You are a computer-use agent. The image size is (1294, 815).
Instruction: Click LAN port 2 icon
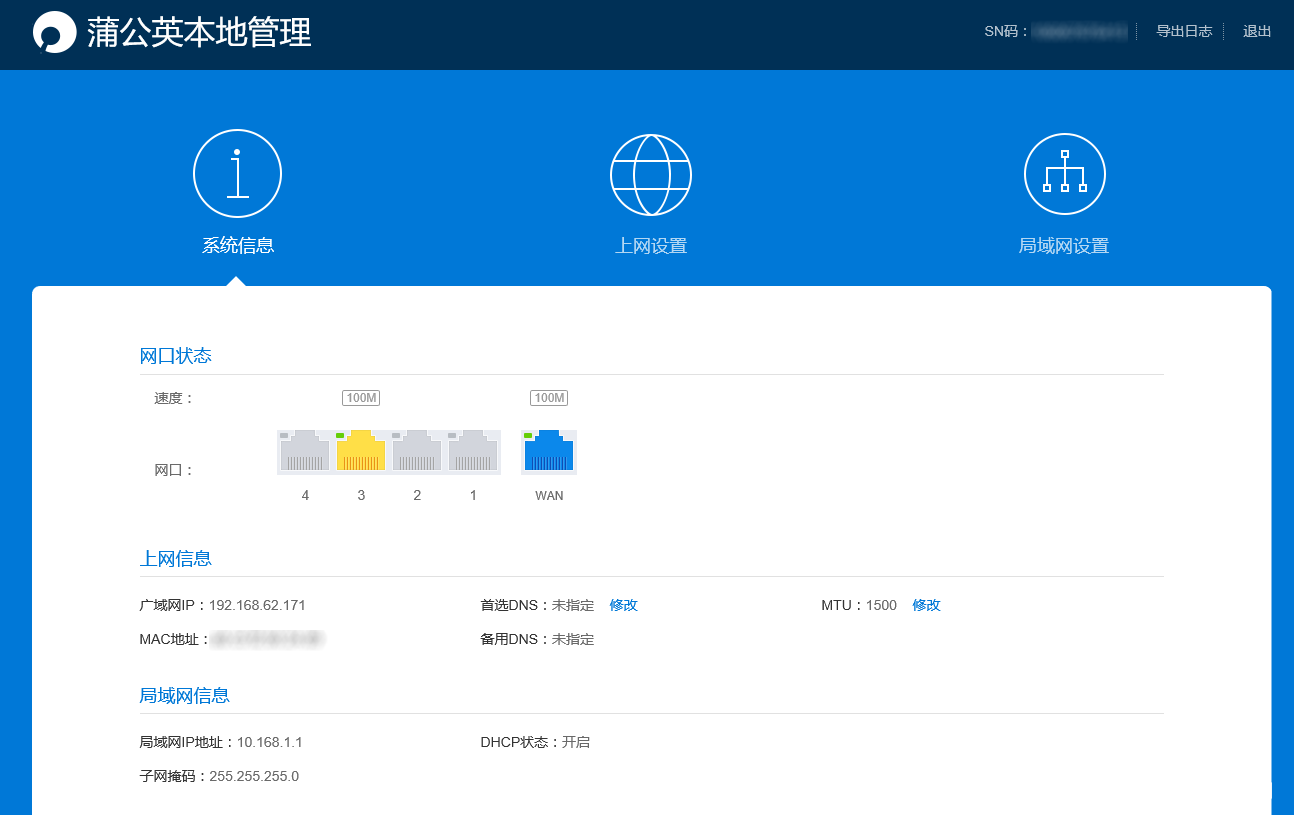[x=417, y=452]
